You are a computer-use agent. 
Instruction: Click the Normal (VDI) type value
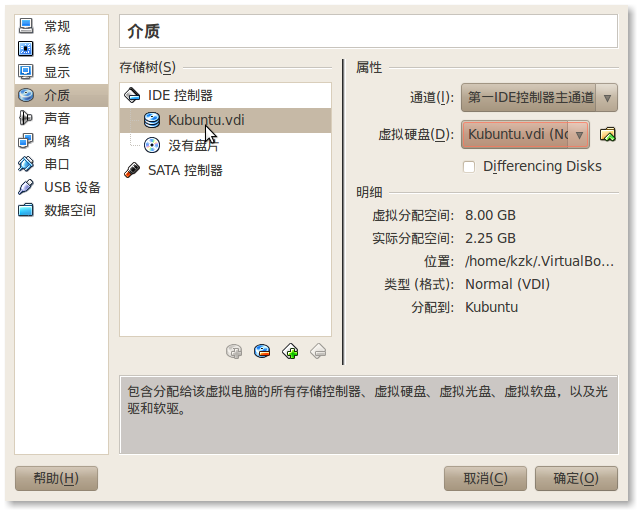click(507, 284)
